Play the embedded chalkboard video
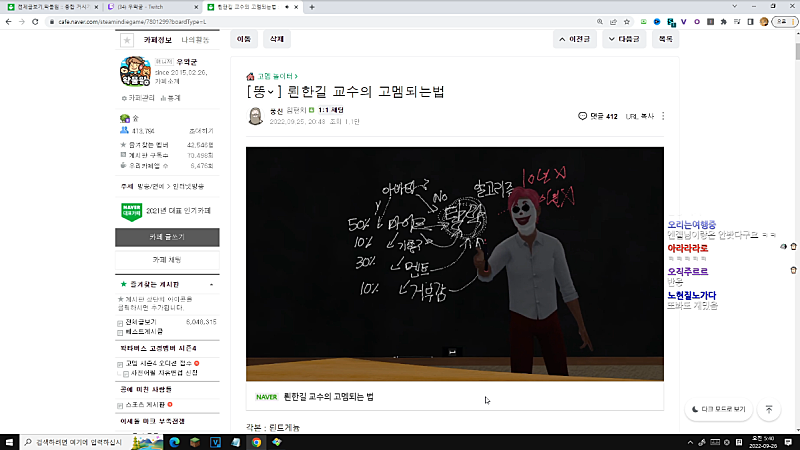 [455, 264]
